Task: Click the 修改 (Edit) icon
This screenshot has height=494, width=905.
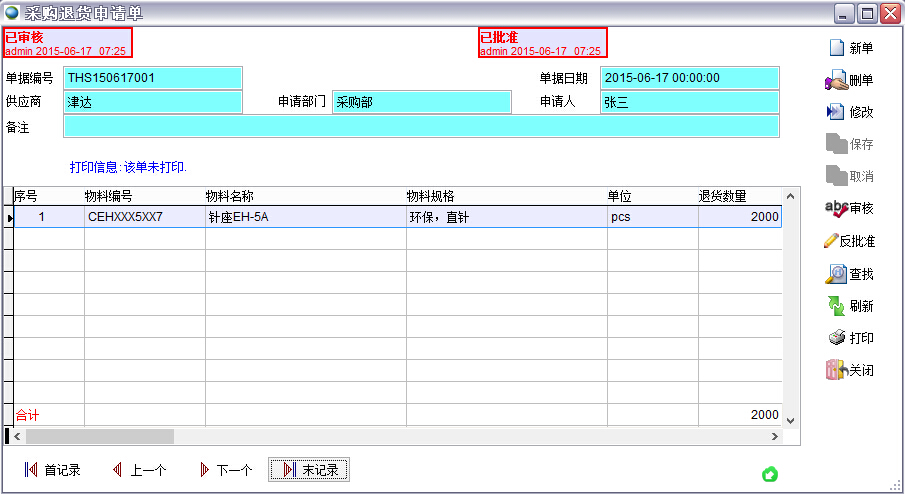Action: point(836,112)
